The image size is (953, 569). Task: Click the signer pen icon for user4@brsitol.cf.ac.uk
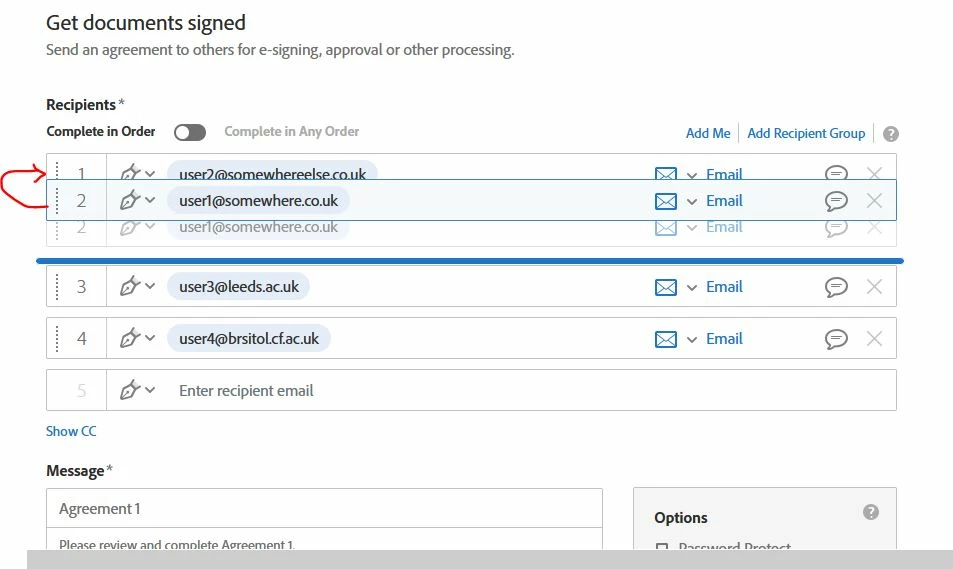click(130, 338)
